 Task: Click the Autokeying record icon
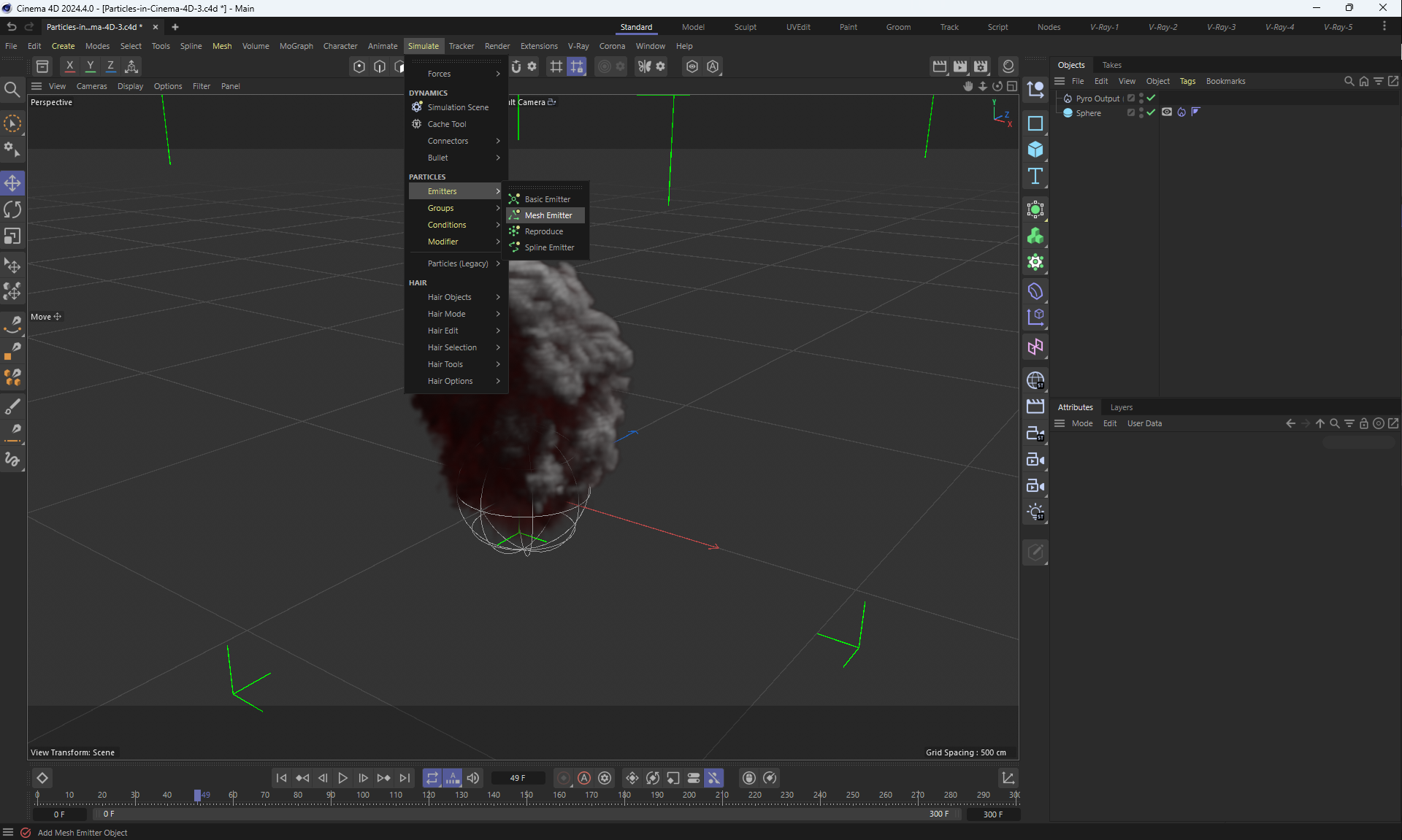point(584,778)
